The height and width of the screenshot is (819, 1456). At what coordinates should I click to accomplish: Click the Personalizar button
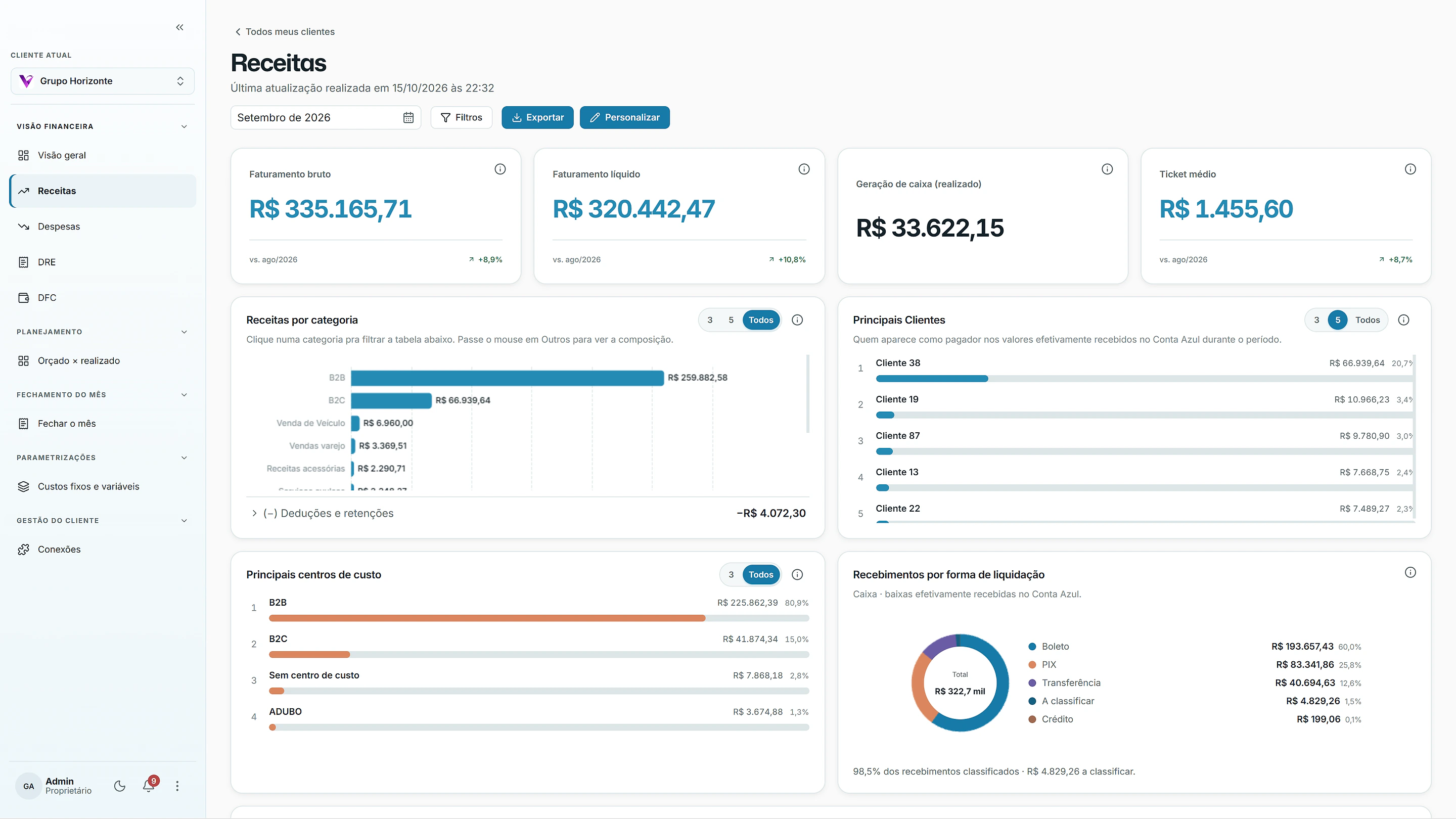click(x=624, y=118)
